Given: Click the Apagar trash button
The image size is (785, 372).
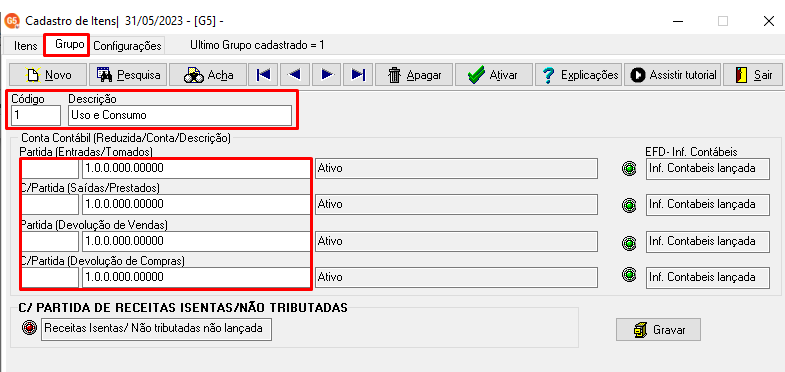Looking at the screenshot, I should click(x=414, y=75).
